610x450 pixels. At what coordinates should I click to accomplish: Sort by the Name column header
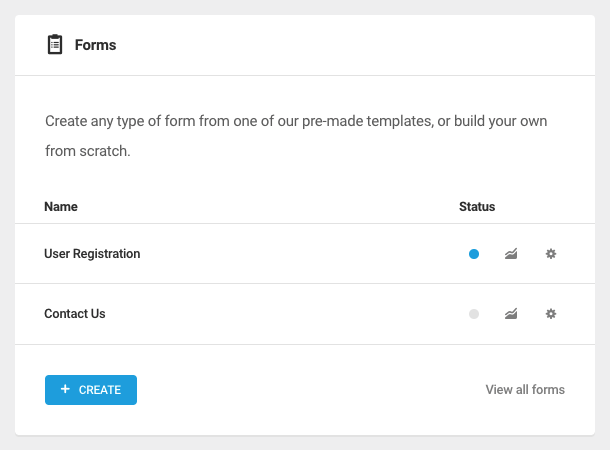[x=61, y=207]
